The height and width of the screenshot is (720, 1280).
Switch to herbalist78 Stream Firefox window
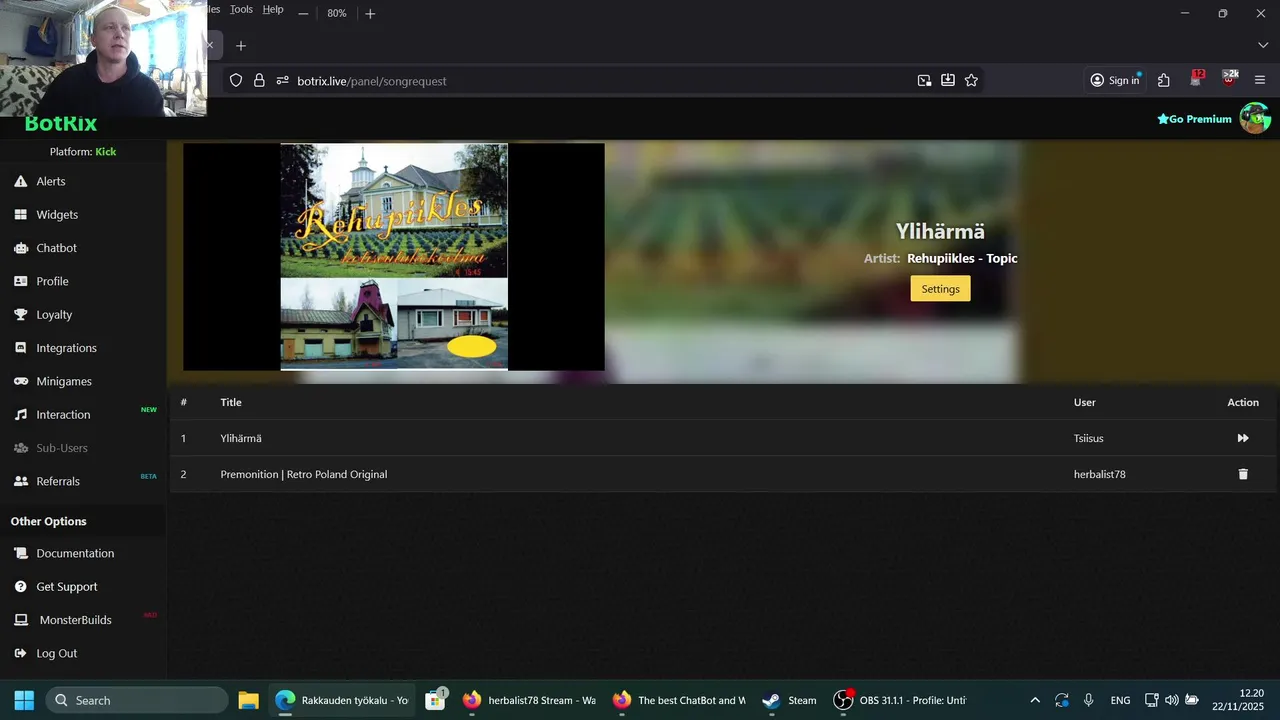point(529,700)
